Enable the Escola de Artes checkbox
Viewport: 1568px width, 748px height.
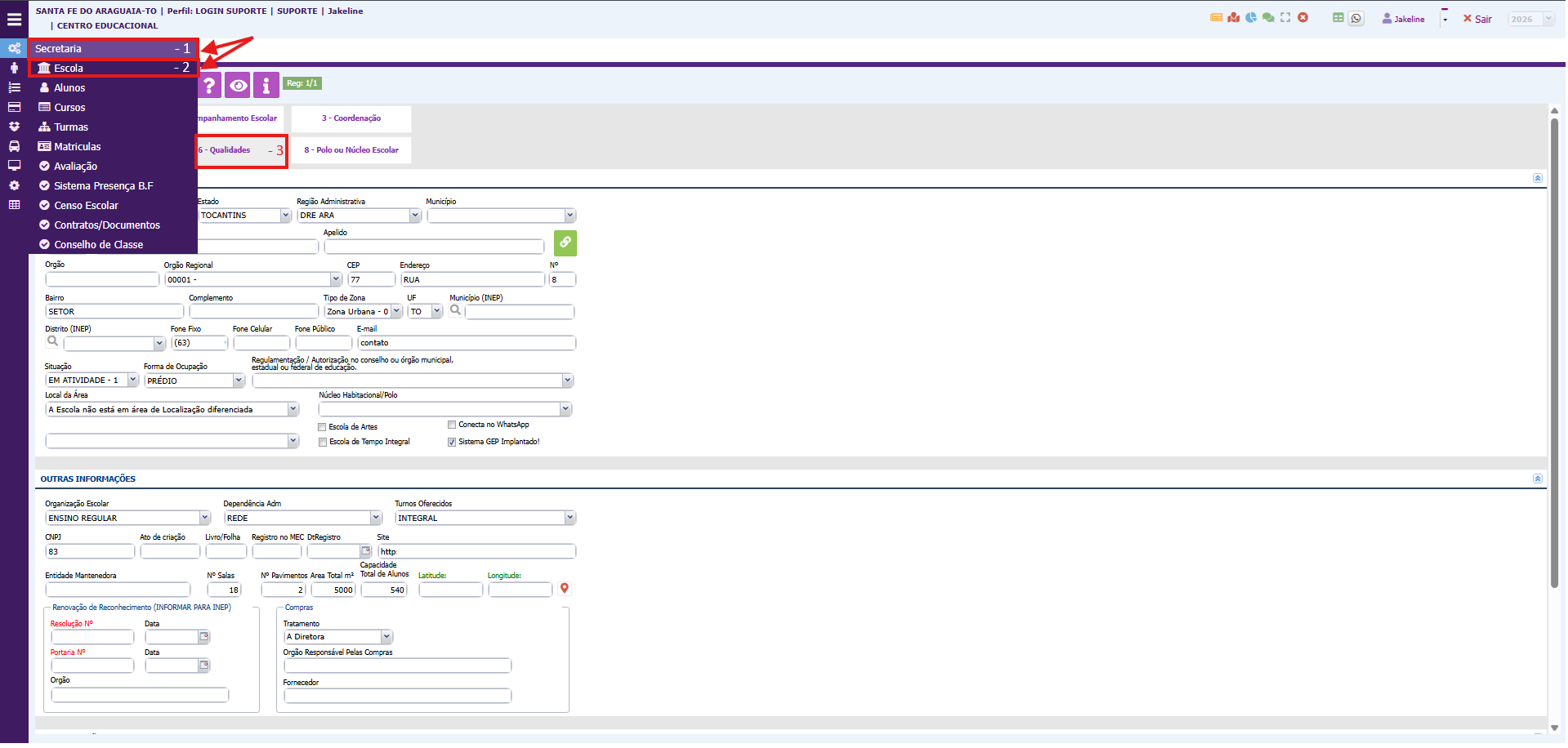pos(322,427)
